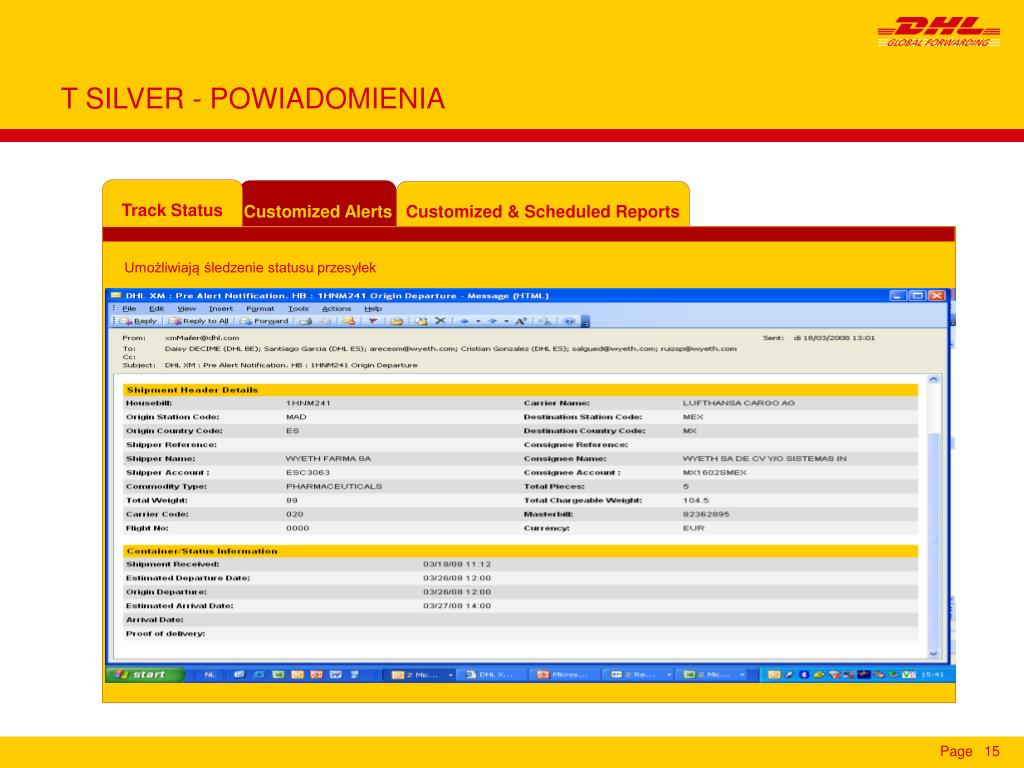Open the Tools menu
Image resolution: width=1024 pixels, height=768 pixels.
298,308
